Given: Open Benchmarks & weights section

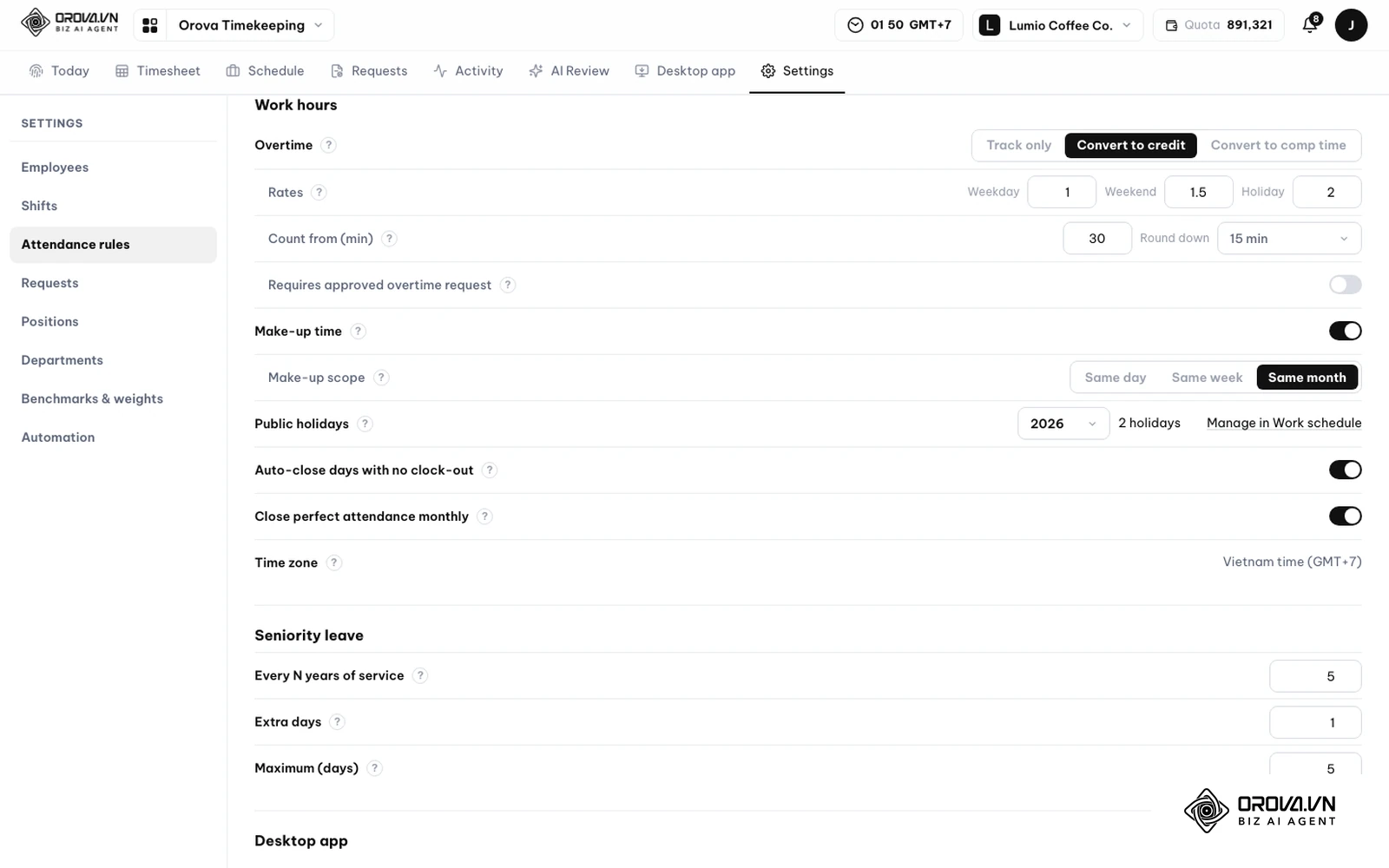Looking at the screenshot, I should (x=113, y=399).
